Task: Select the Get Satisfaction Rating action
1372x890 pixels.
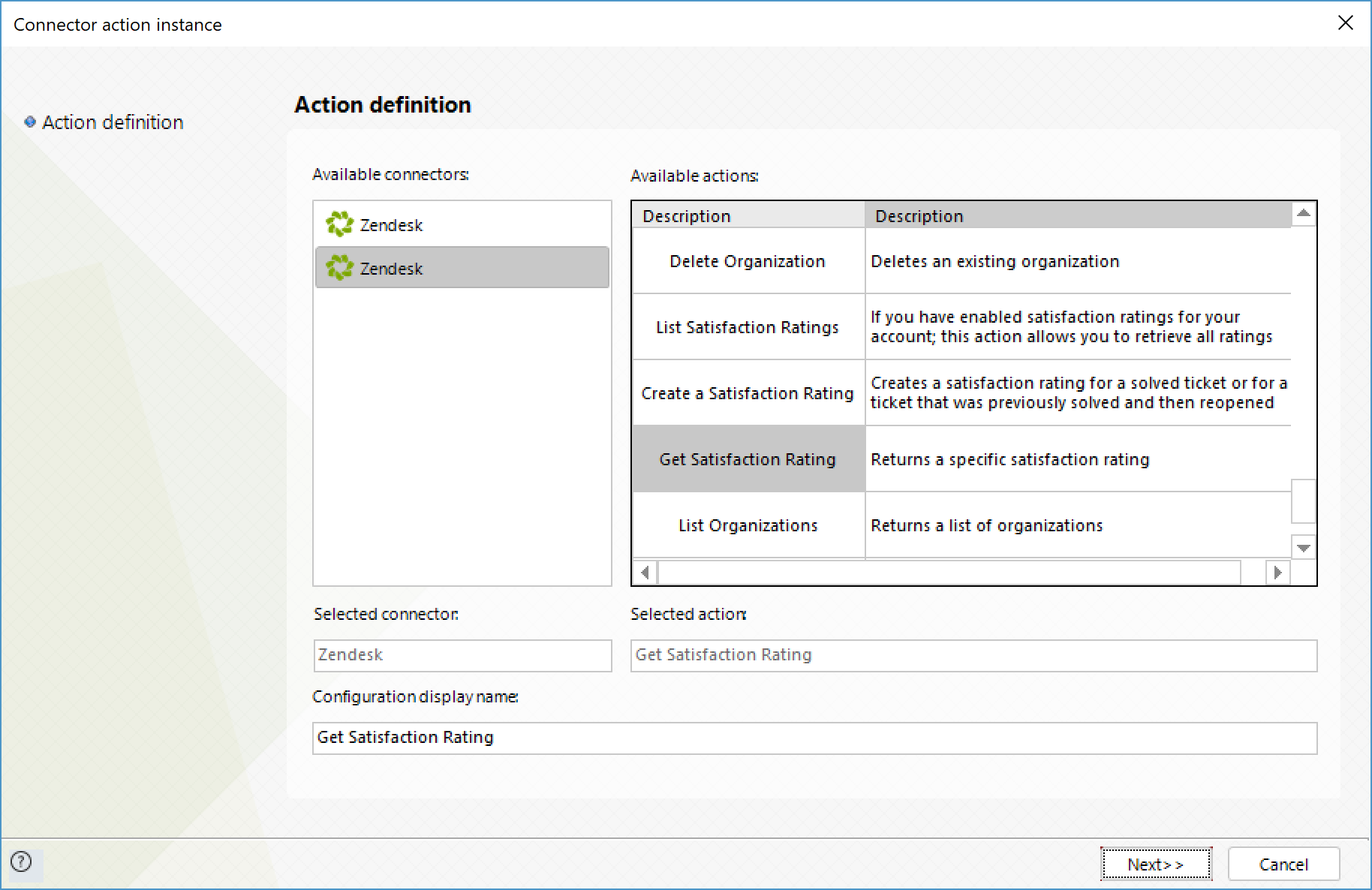Action: coord(748,459)
